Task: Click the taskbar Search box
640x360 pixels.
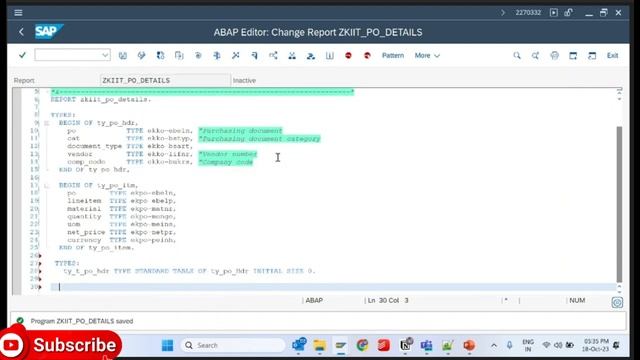Action: [233, 345]
